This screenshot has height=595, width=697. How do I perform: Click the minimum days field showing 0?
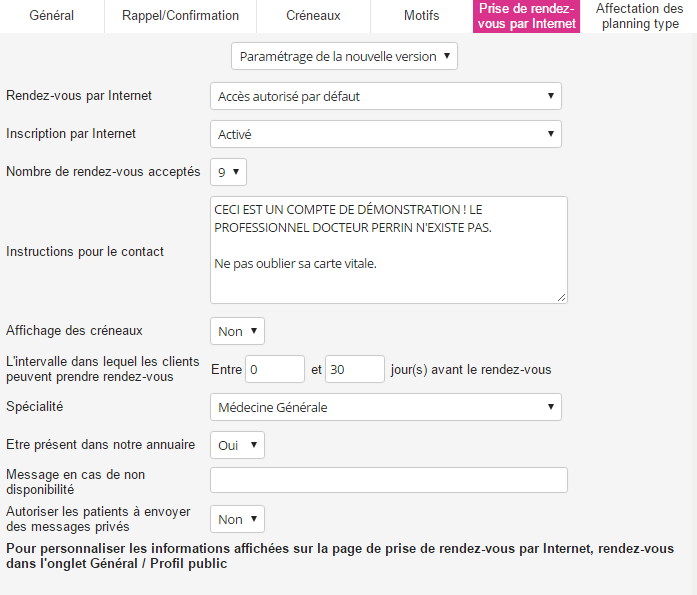(275, 369)
